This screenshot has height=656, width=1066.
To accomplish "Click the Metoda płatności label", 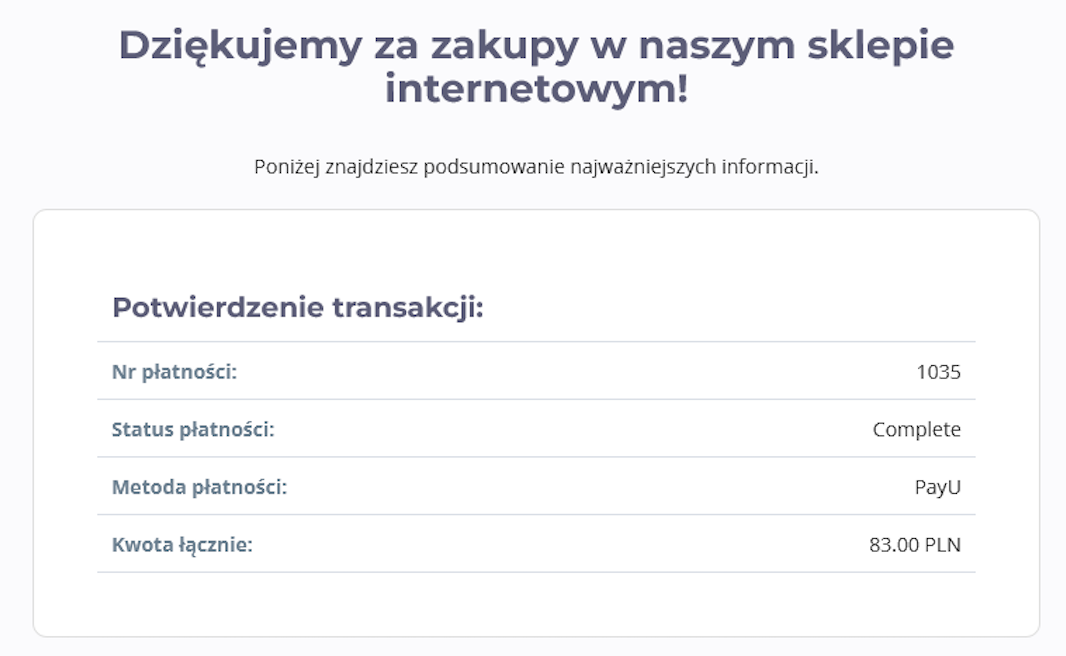I will (199, 487).
